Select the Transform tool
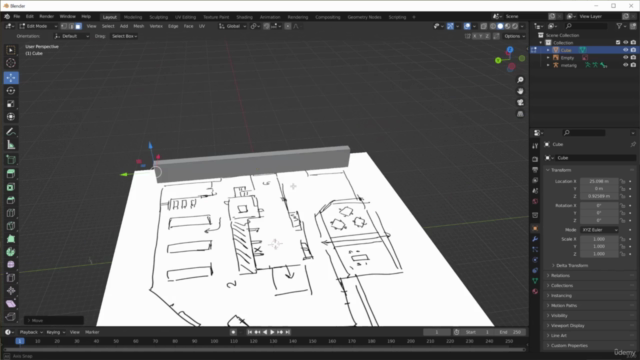 [x=11, y=117]
